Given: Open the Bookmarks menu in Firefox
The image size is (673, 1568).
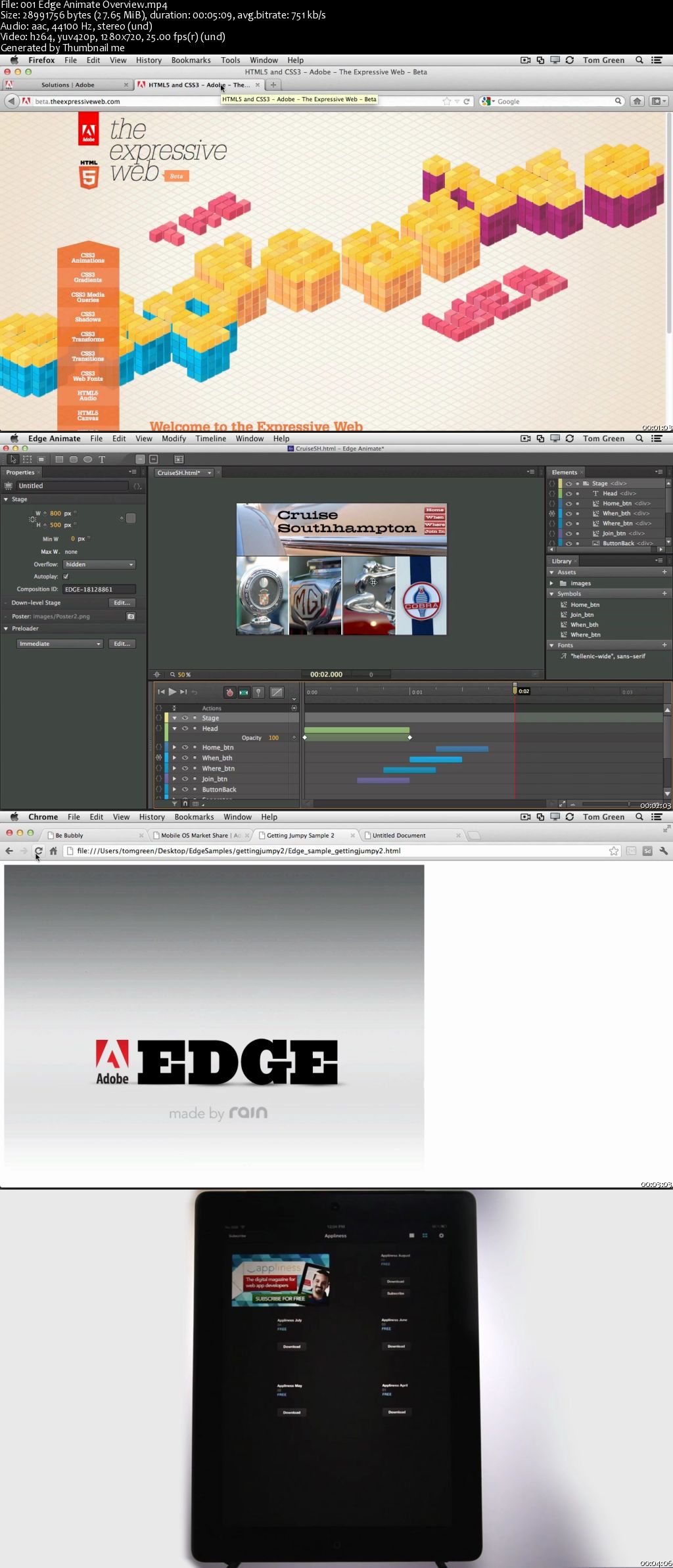Looking at the screenshot, I should (191, 60).
